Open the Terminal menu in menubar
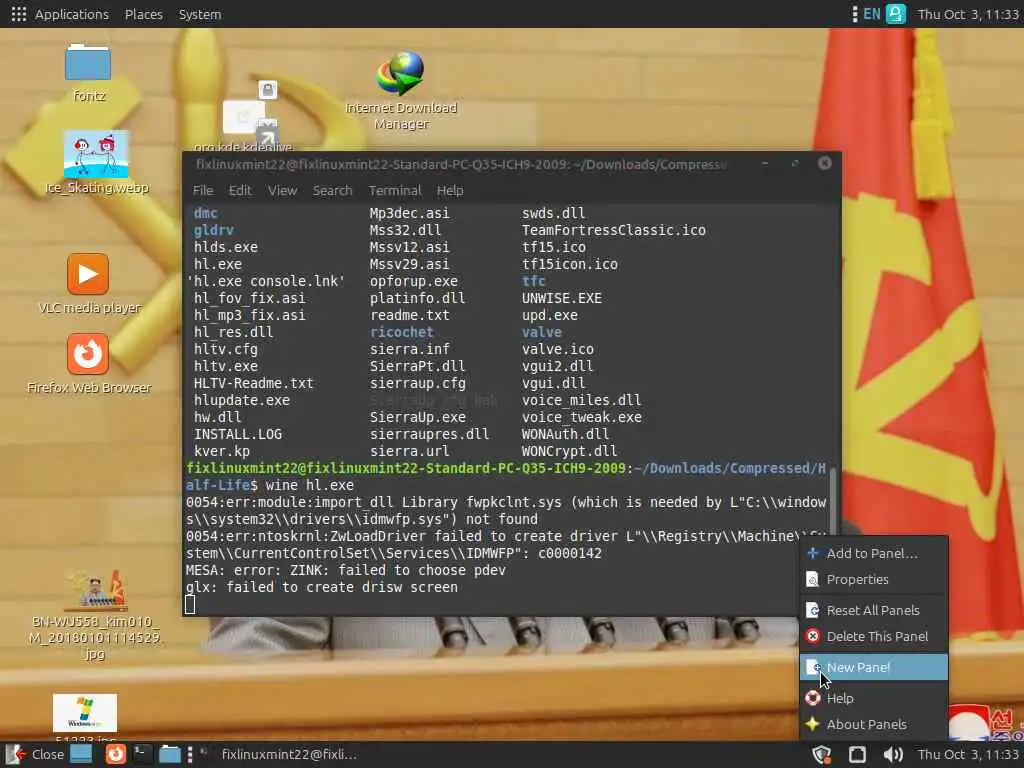 coord(394,190)
